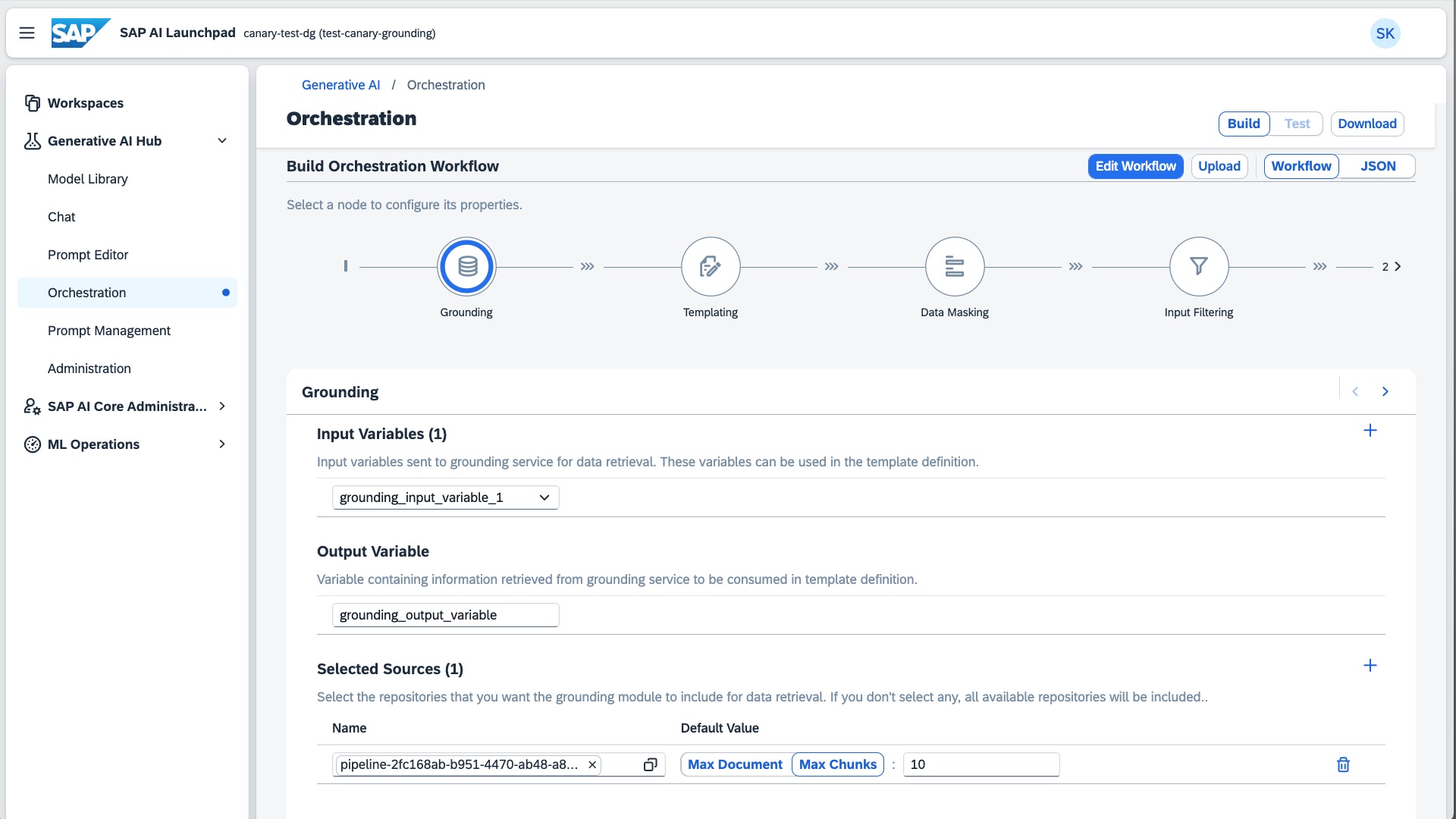Click the ML Operations icon
1456x819 pixels.
32,444
